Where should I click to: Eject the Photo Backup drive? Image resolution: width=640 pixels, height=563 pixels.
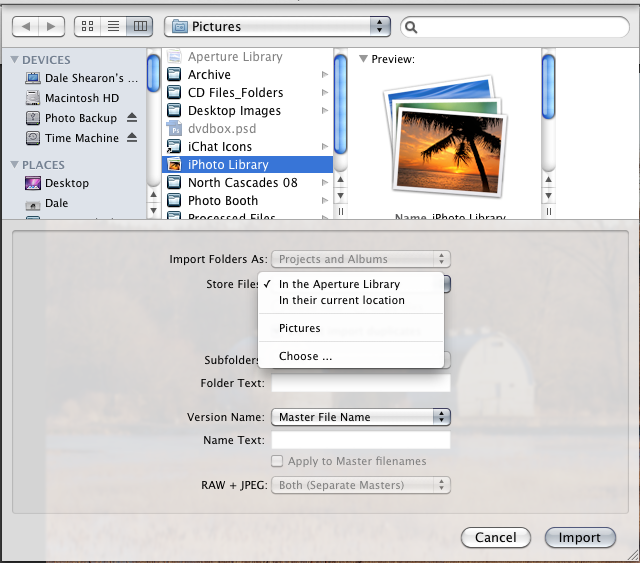[x=131, y=118]
